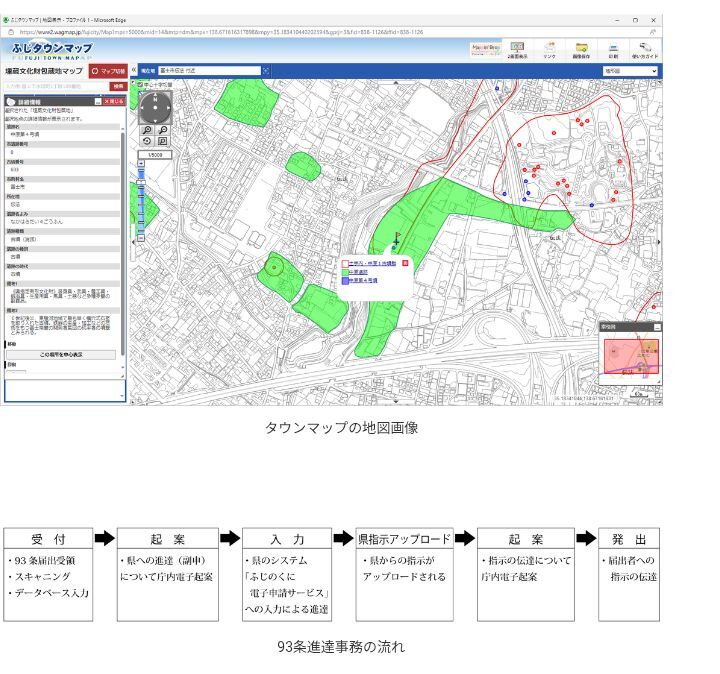Pan the map east on compass
The width and height of the screenshot is (720, 674).
pyautogui.click(x=168, y=108)
